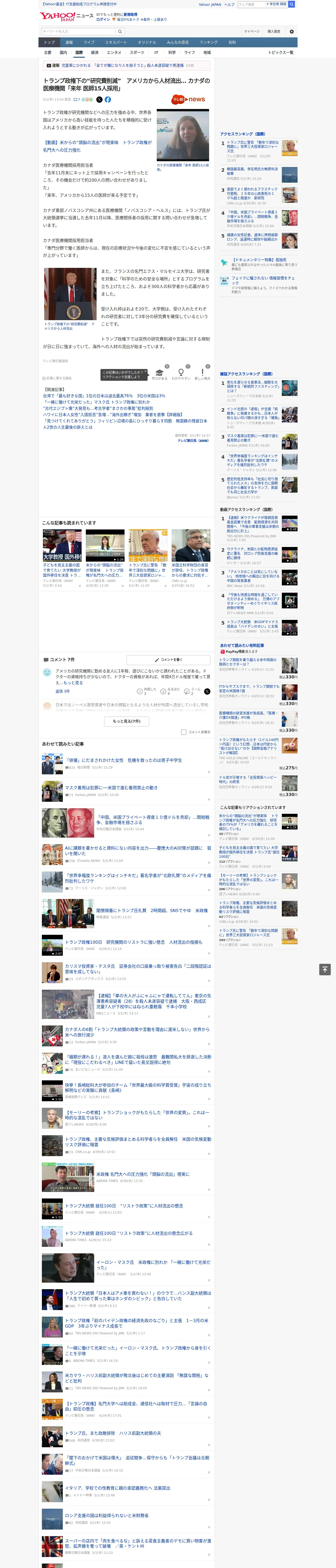Image resolution: width=336 pixels, height=1568 pixels.
Task: Select the トップ tab
Action: point(49,42)
